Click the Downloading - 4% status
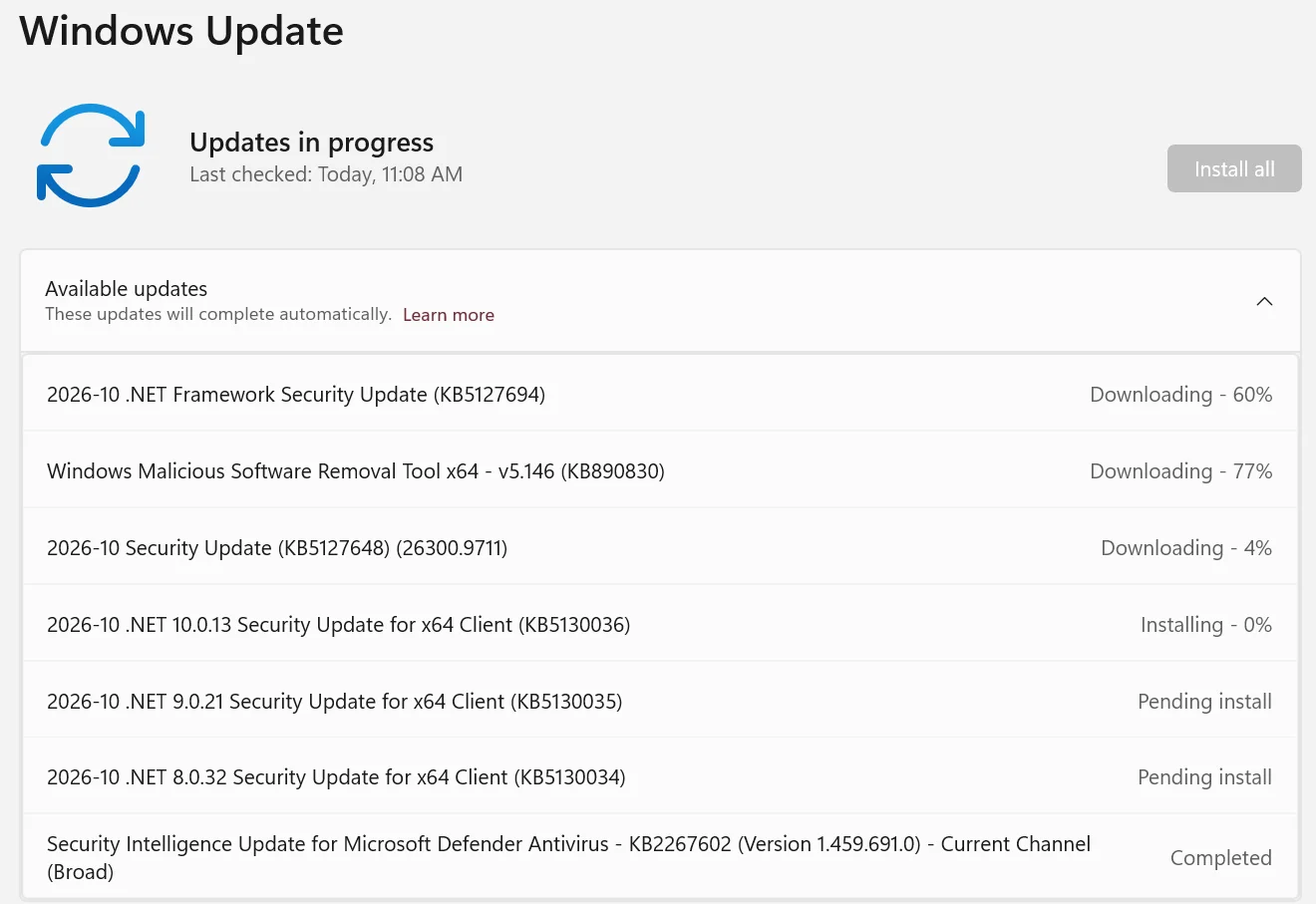 tap(1186, 548)
